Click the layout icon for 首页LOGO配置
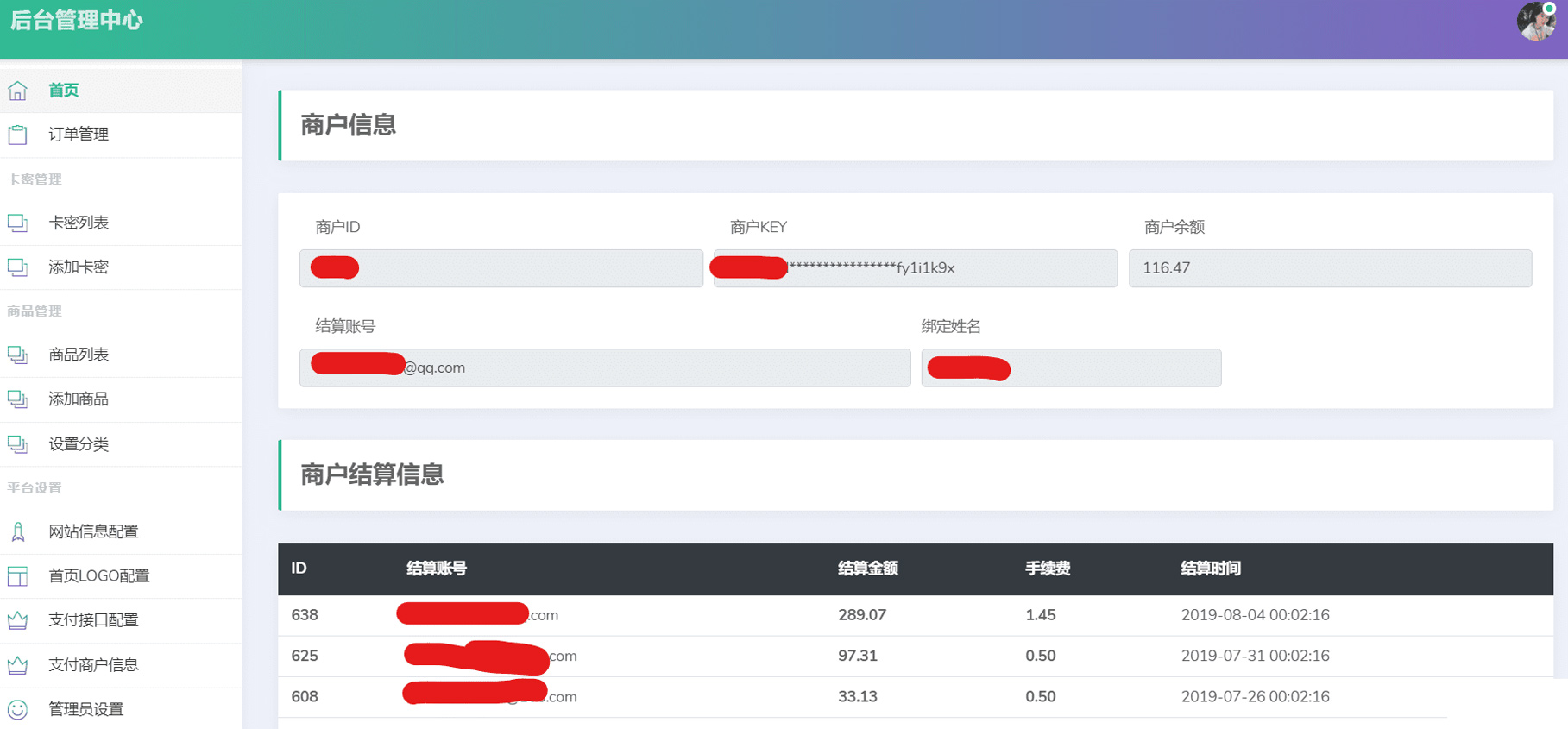Viewport: 1568px width, 729px height. pyautogui.click(x=17, y=576)
